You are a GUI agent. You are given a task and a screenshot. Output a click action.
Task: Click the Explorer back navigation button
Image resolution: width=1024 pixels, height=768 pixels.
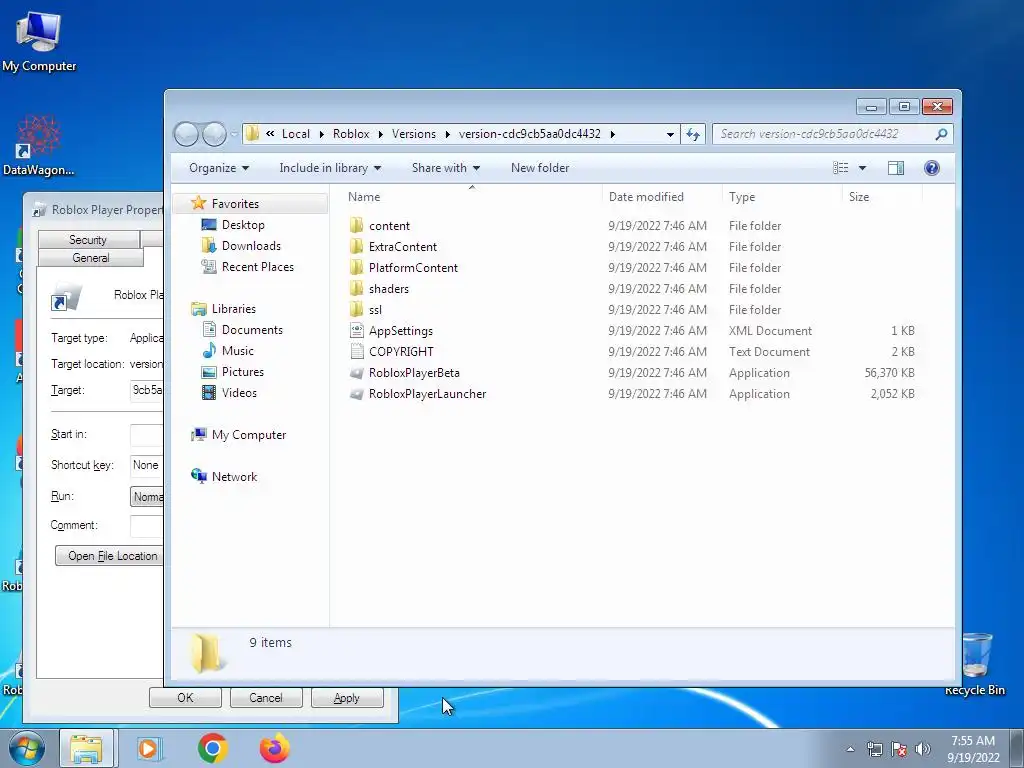click(x=186, y=134)
